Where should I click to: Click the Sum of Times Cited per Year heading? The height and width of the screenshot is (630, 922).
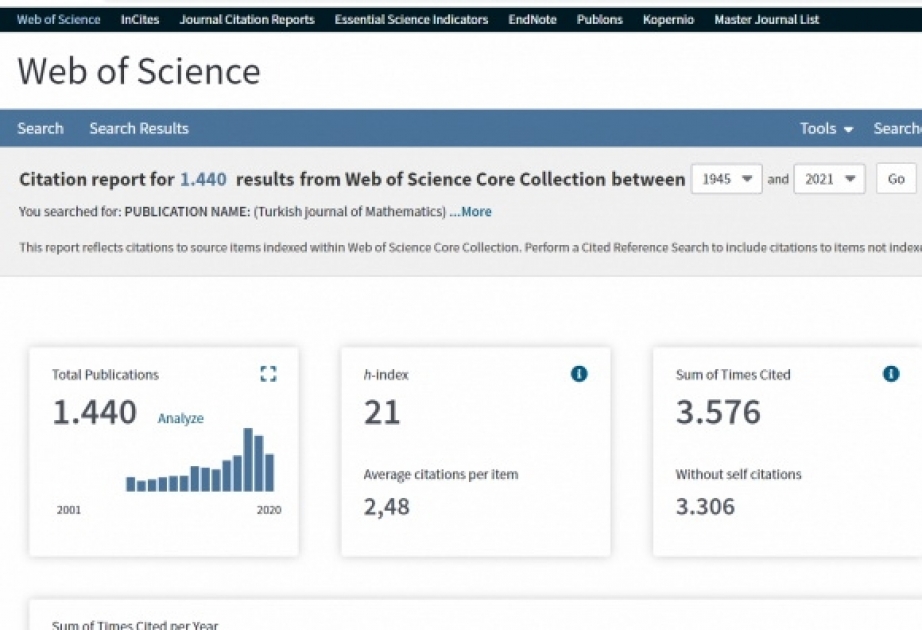point(135,625)
